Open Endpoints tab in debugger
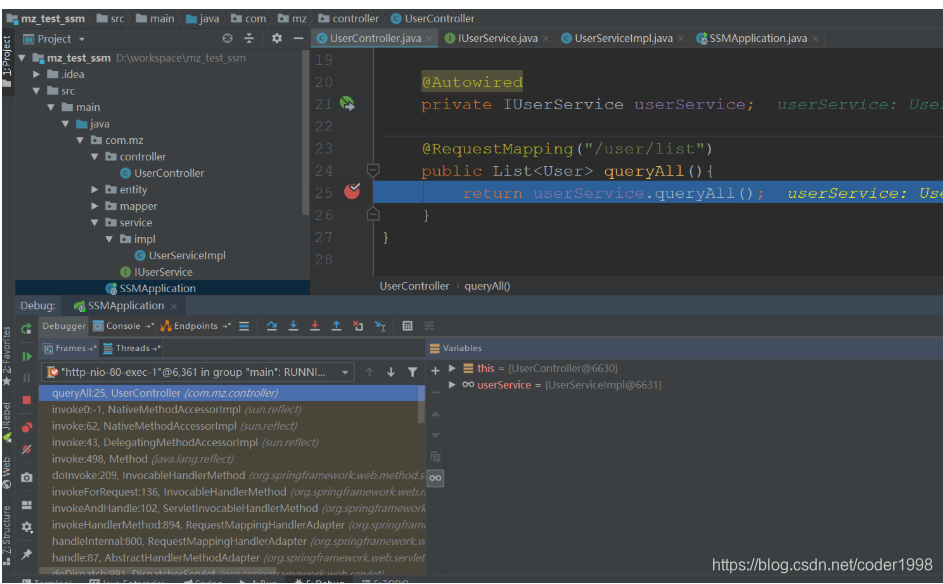The image size is (943, 584). coord(195,326)
